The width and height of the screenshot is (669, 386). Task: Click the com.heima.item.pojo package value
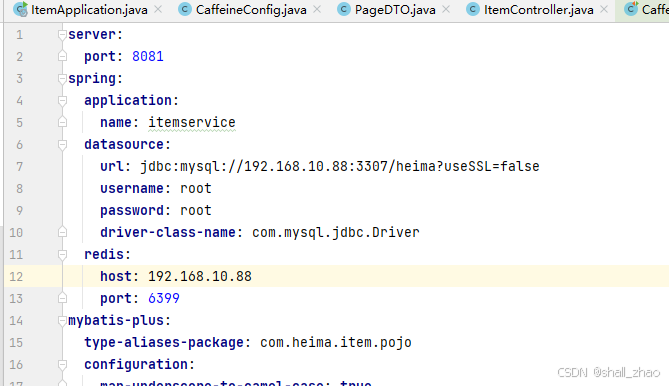click(336, 342)
